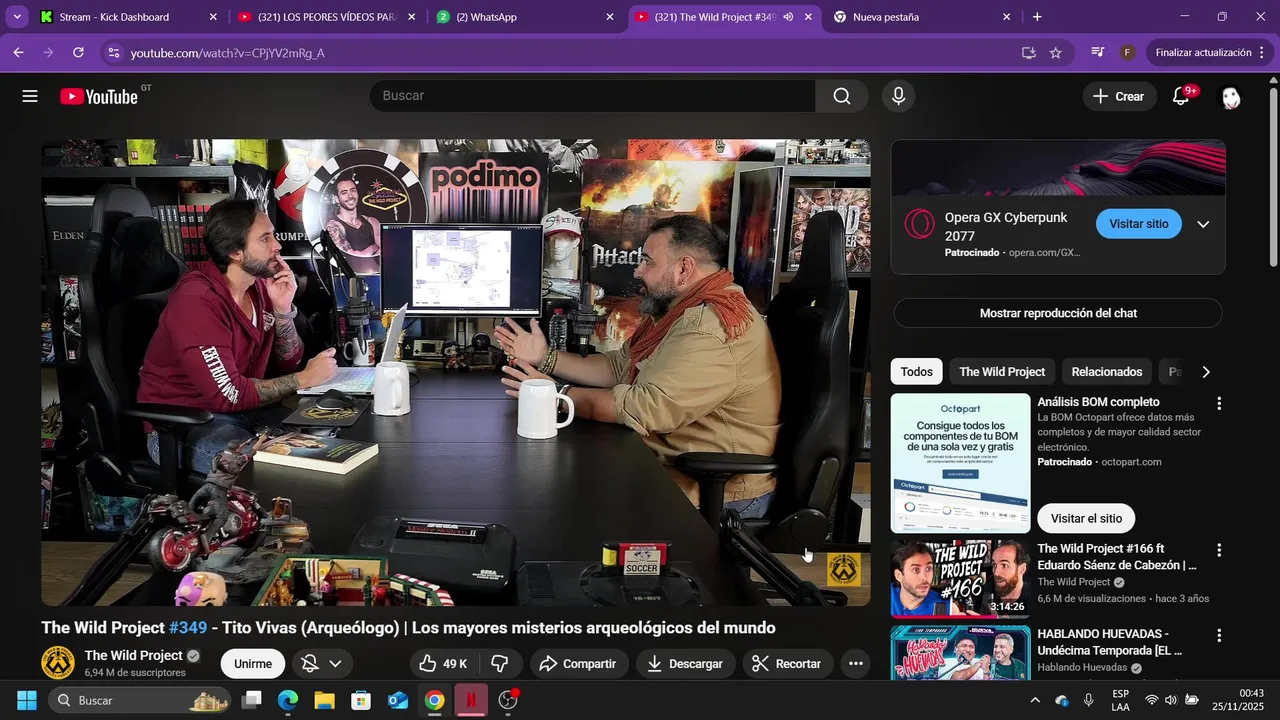
Task: Click the Compartir button
Action: 578,663
